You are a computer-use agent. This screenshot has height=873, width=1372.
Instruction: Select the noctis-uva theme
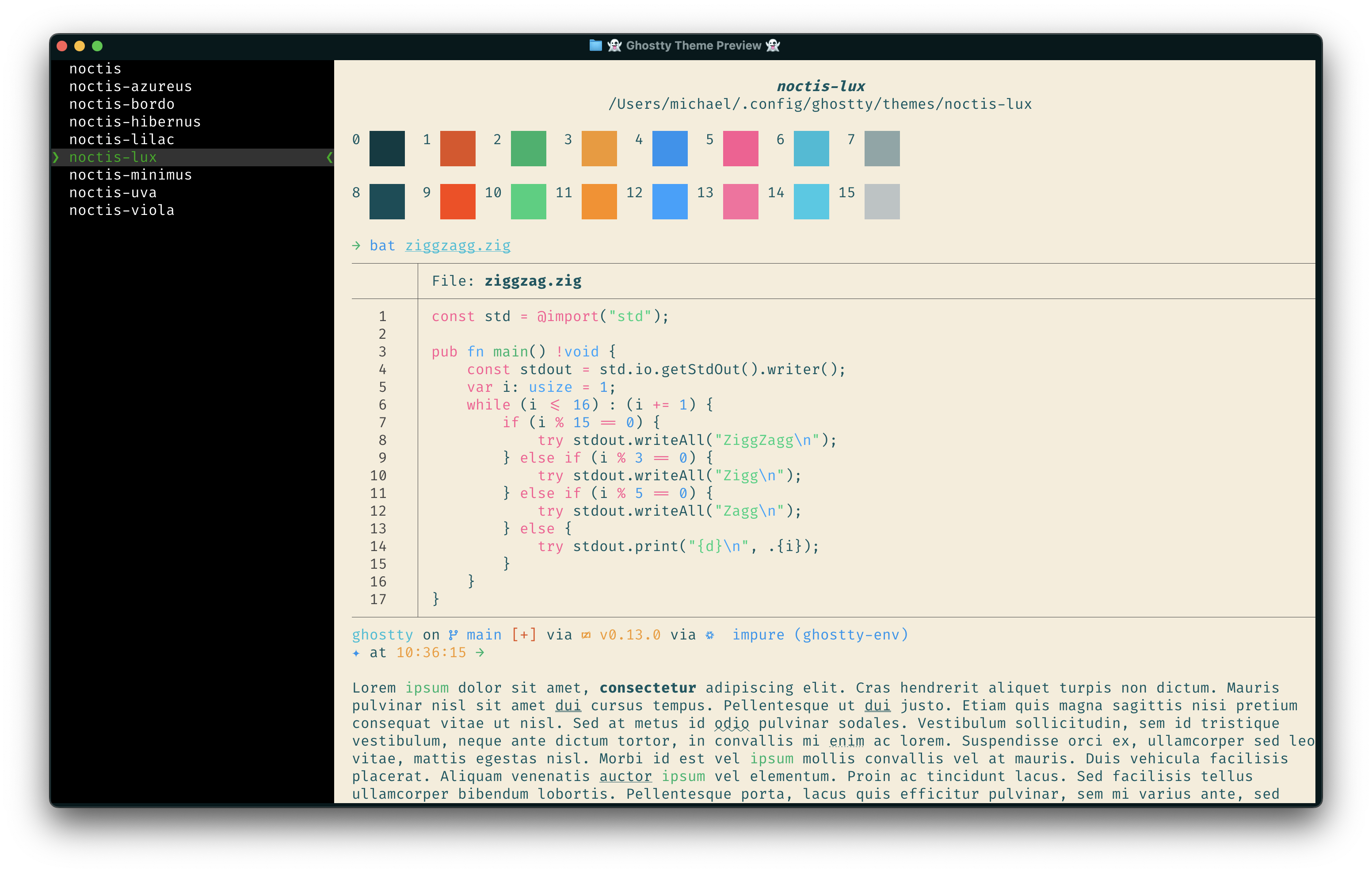pos(113,192)
